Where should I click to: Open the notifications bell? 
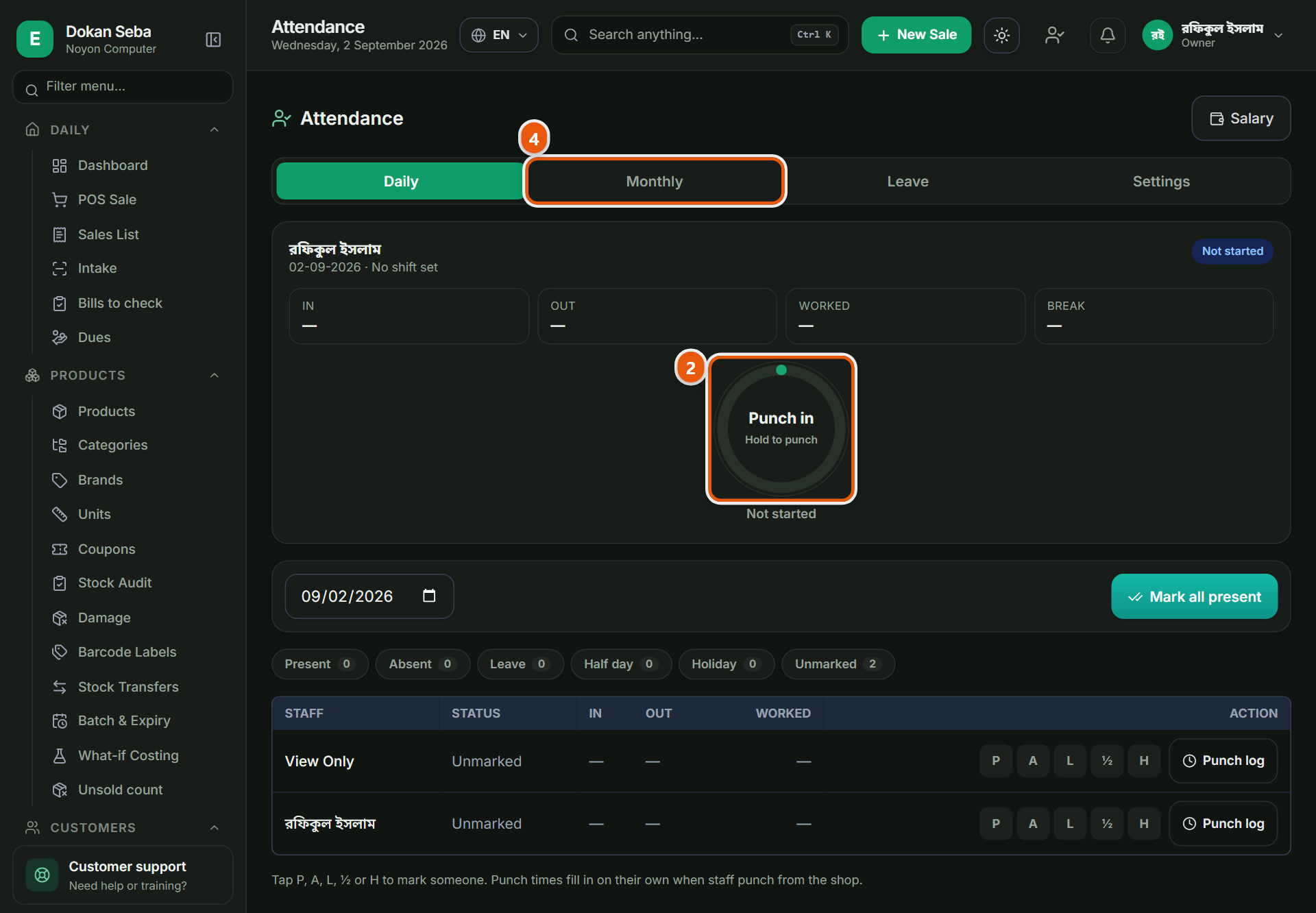[1107, 35]
